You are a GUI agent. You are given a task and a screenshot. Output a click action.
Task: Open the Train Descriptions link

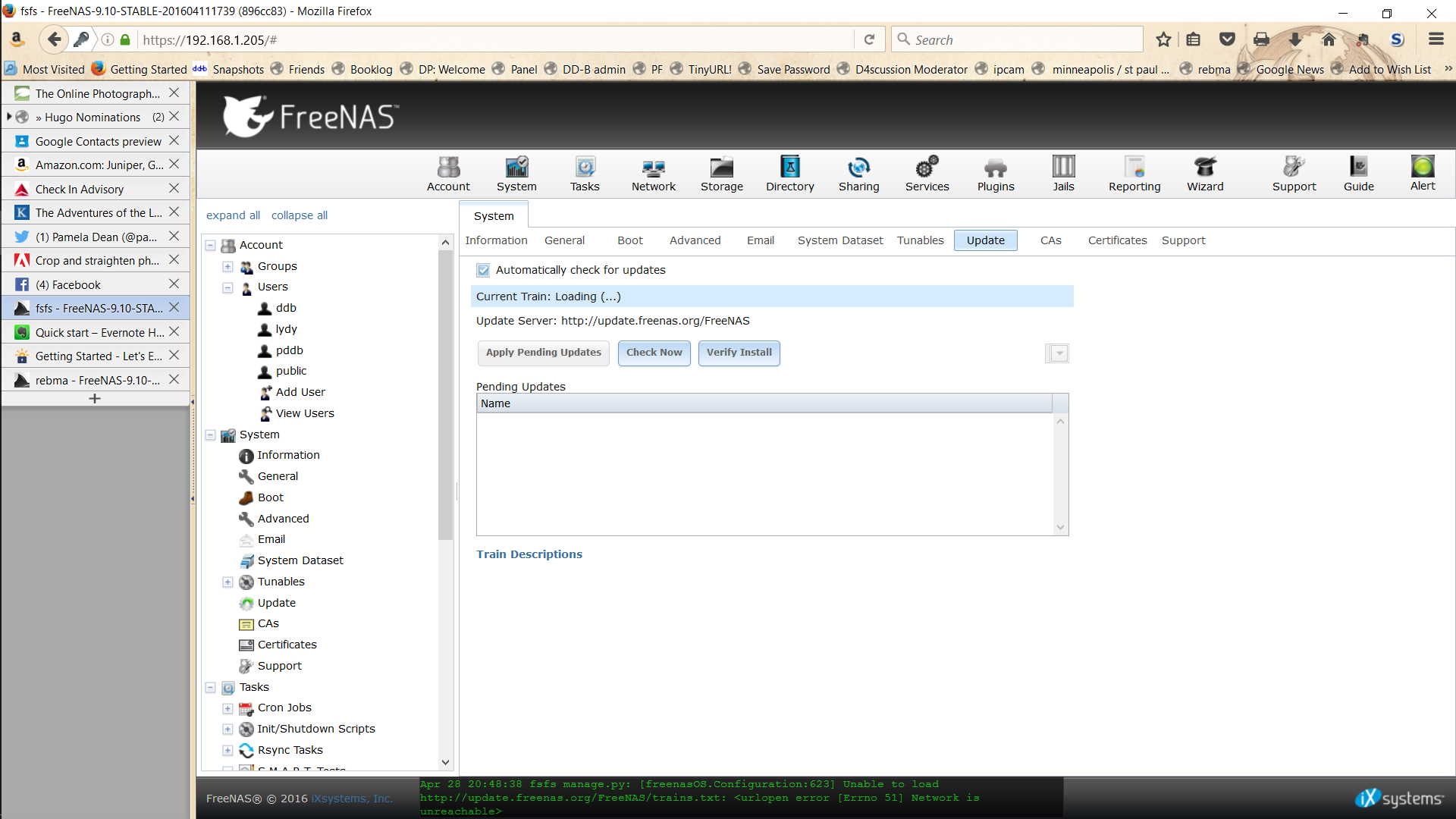point(529,554)
